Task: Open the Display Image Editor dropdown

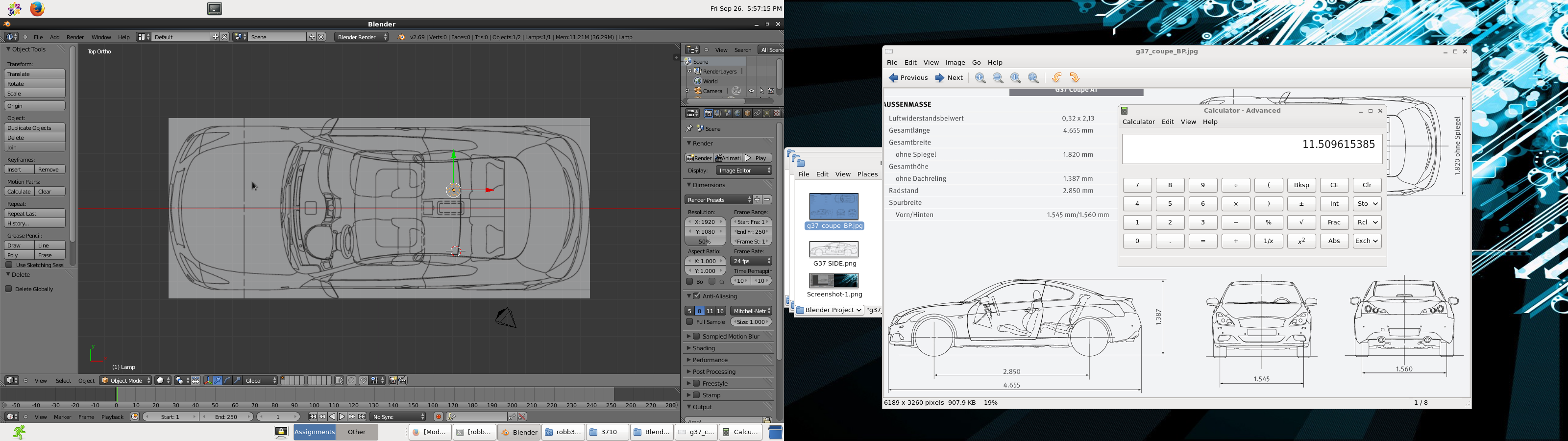Action: (x=744, y=171)
